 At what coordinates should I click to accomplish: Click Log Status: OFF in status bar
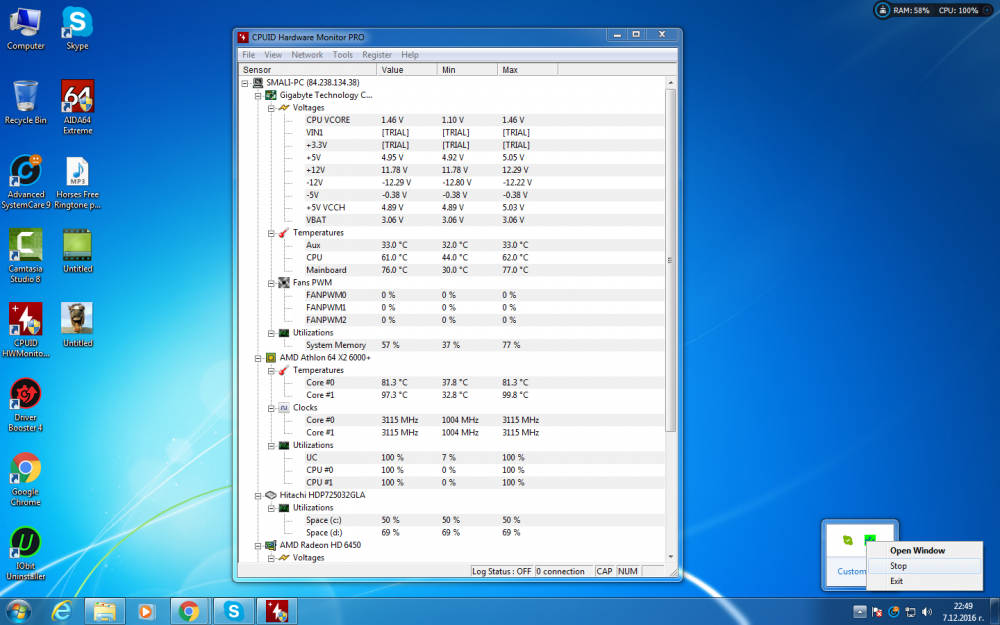pos(501,571)
